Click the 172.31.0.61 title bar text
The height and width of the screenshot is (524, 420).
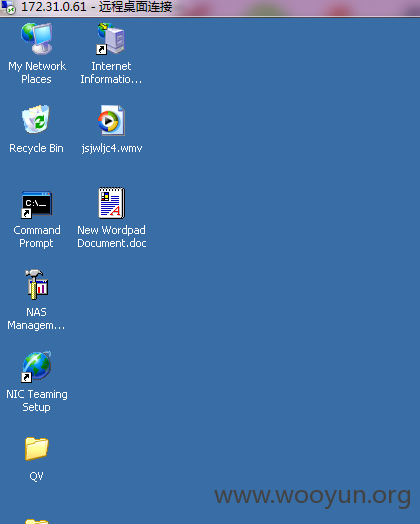tap(97, 7)
